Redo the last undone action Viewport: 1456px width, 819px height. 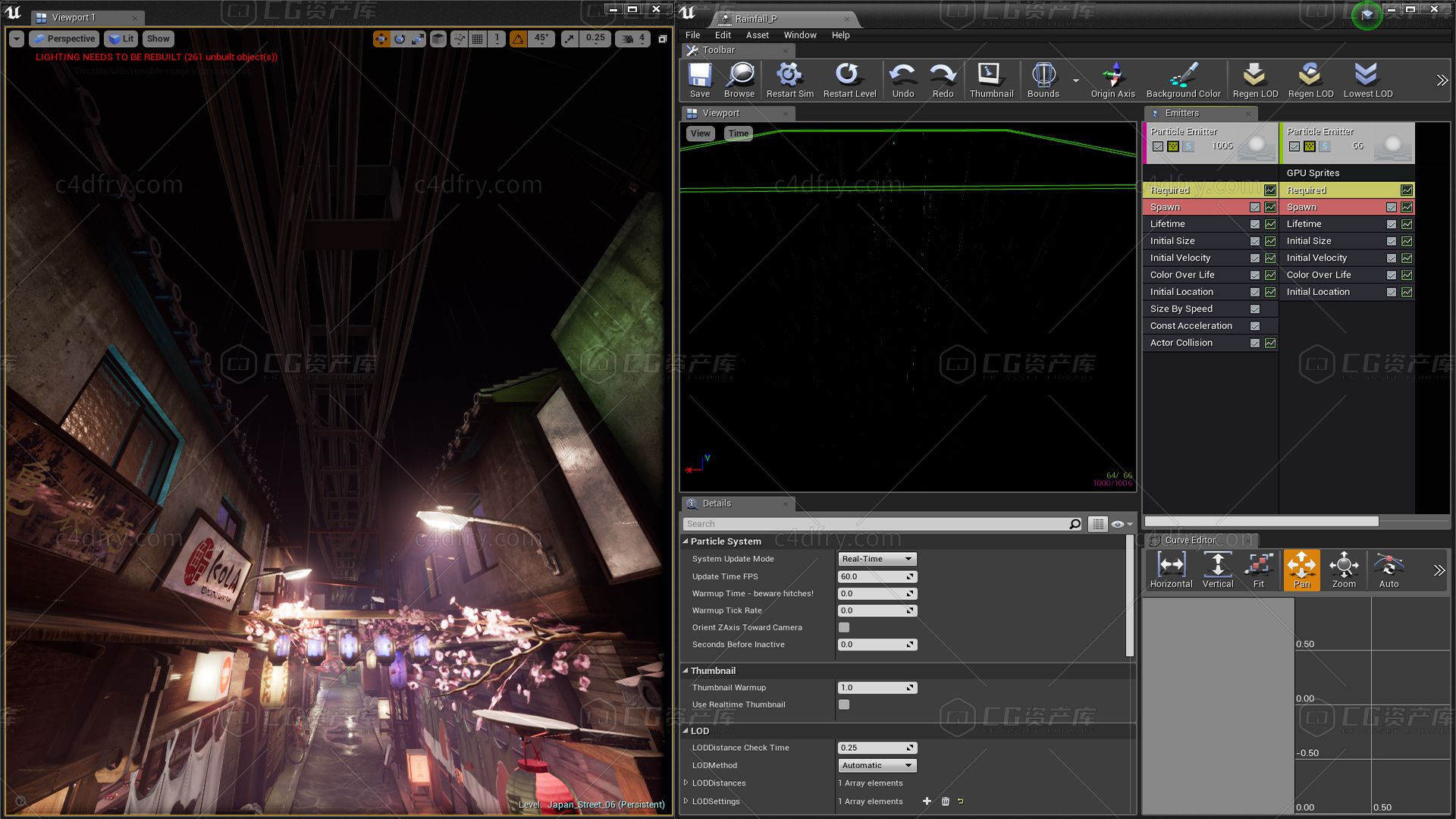coord(943,80)
